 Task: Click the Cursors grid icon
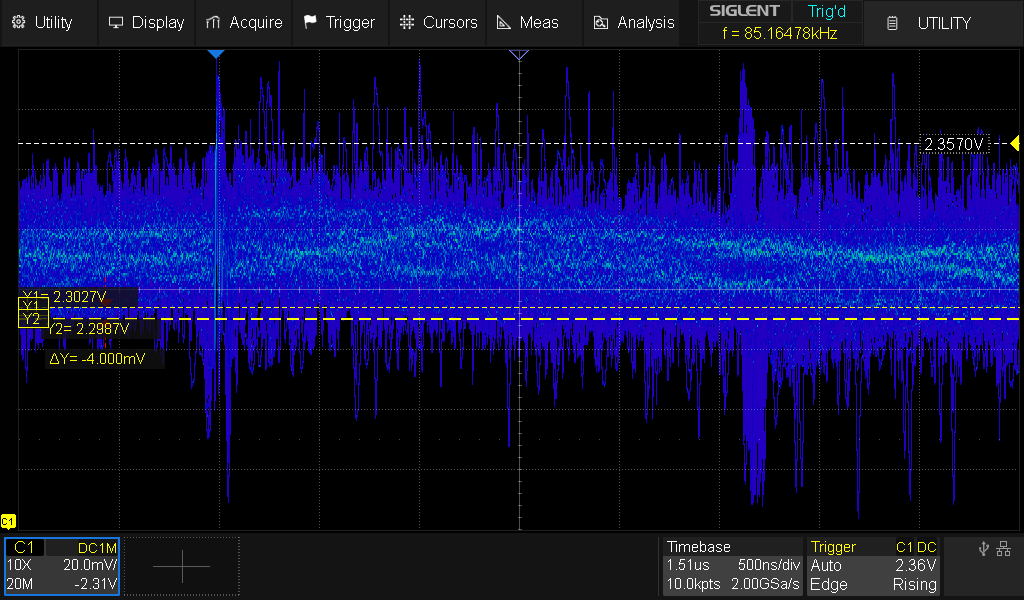(406, 22)
